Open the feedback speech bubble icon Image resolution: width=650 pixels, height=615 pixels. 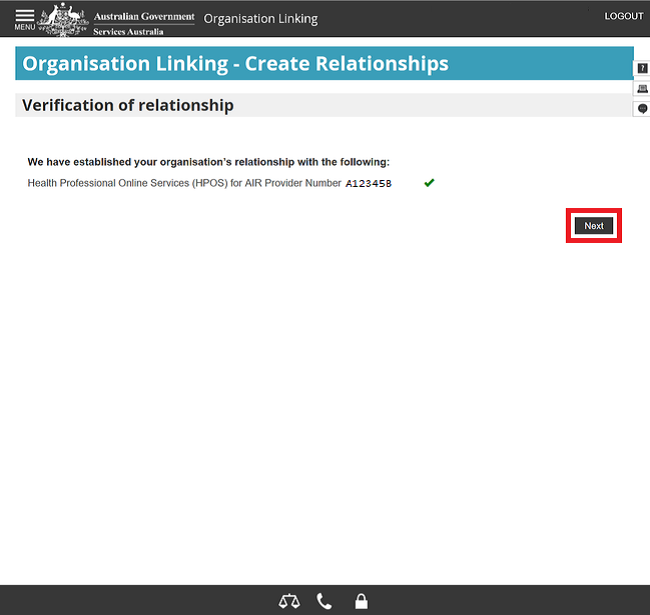tap(642, 109)
